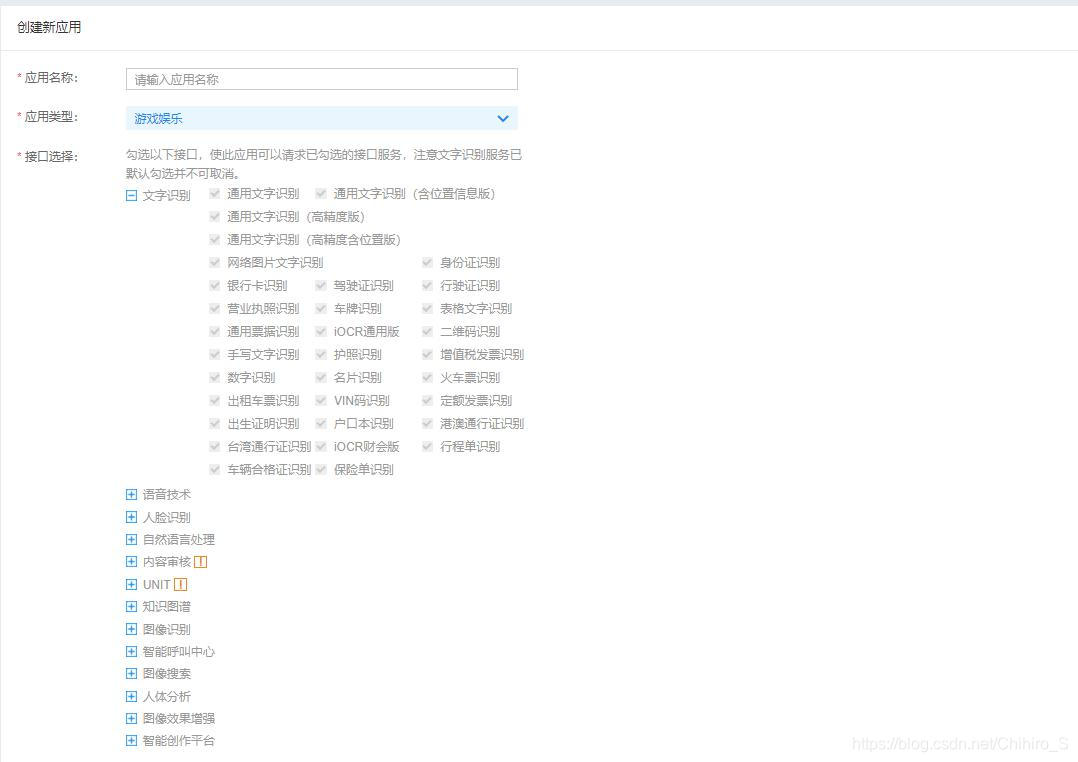Toggle the 表格文字识别 checkbox
The width and height of the screenshot is (1078, 762).
click(428, 308)
